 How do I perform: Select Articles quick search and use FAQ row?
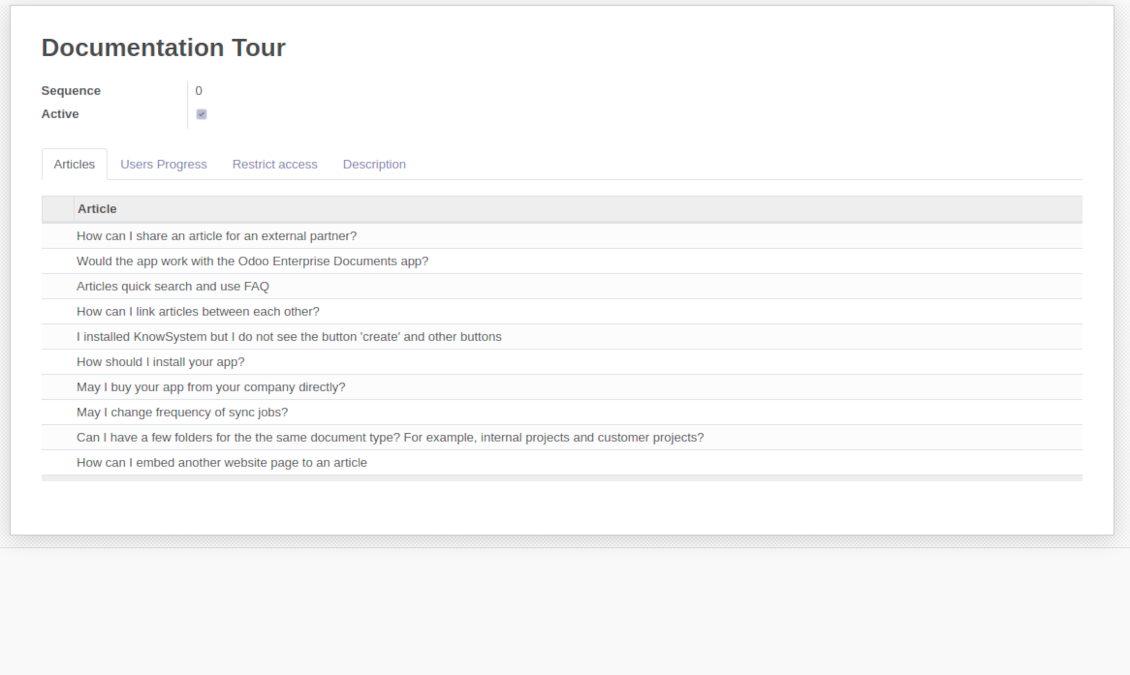[x=562, y=286]
